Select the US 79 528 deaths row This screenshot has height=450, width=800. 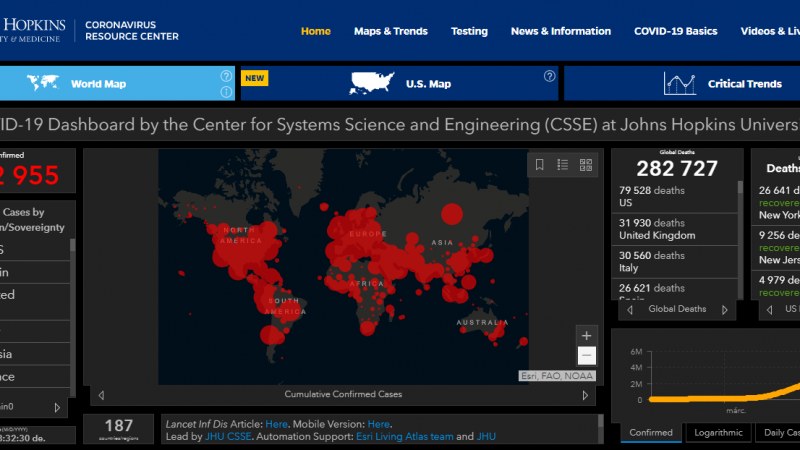(674, 196)
